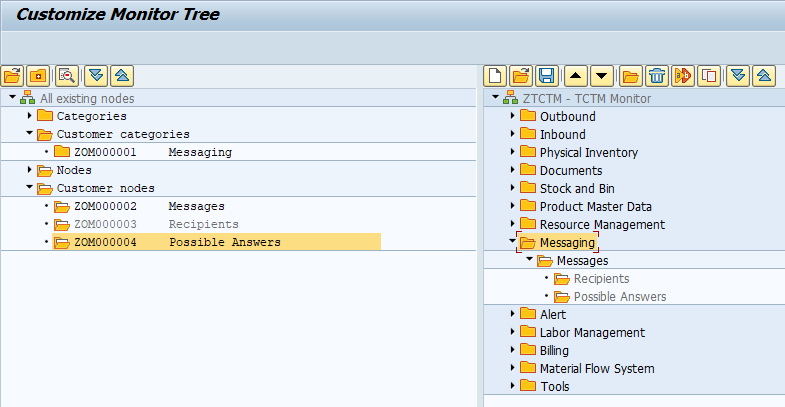The image size is (785, 407).
Task: Expand the Categories node in left tree
Action: 30,116
